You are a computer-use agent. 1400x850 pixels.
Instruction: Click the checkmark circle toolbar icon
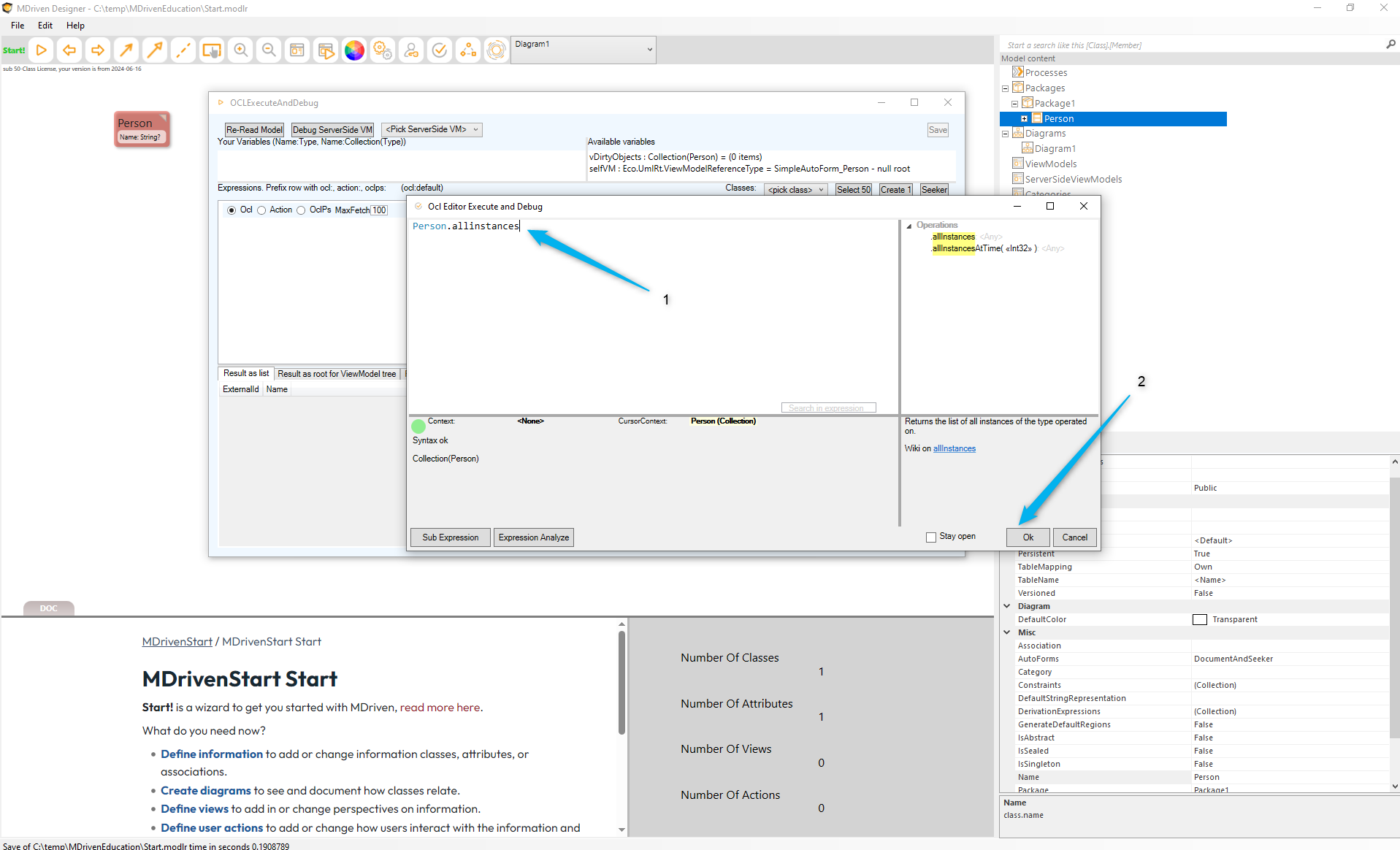coord(440,50)
